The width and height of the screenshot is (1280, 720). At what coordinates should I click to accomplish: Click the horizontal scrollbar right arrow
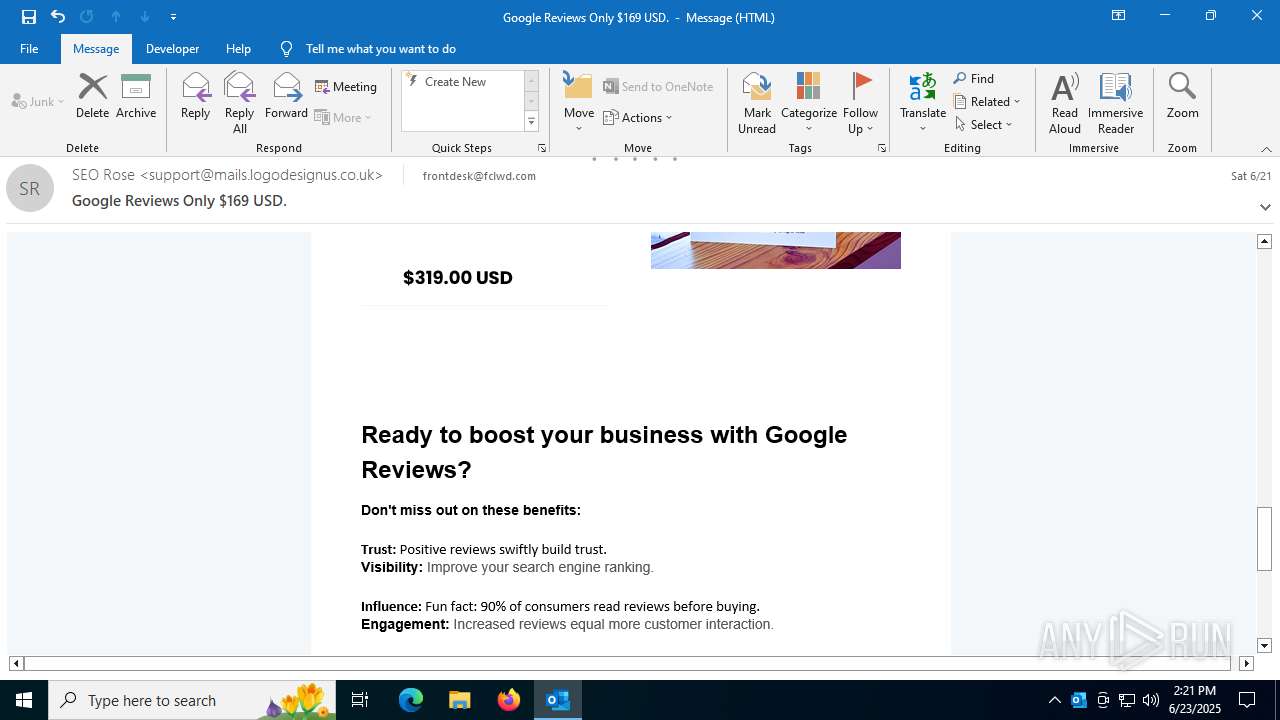1246,663
